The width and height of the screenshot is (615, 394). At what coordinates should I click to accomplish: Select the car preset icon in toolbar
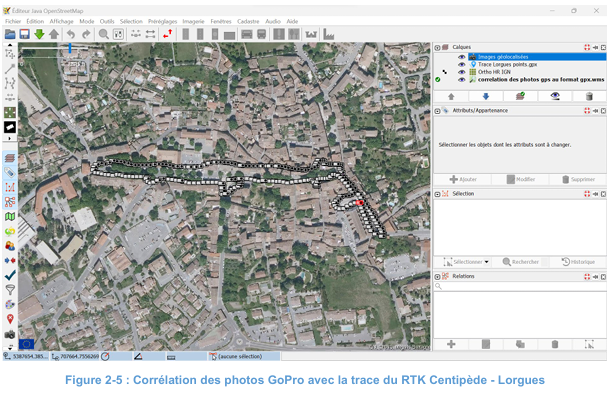tap(247, 34)
